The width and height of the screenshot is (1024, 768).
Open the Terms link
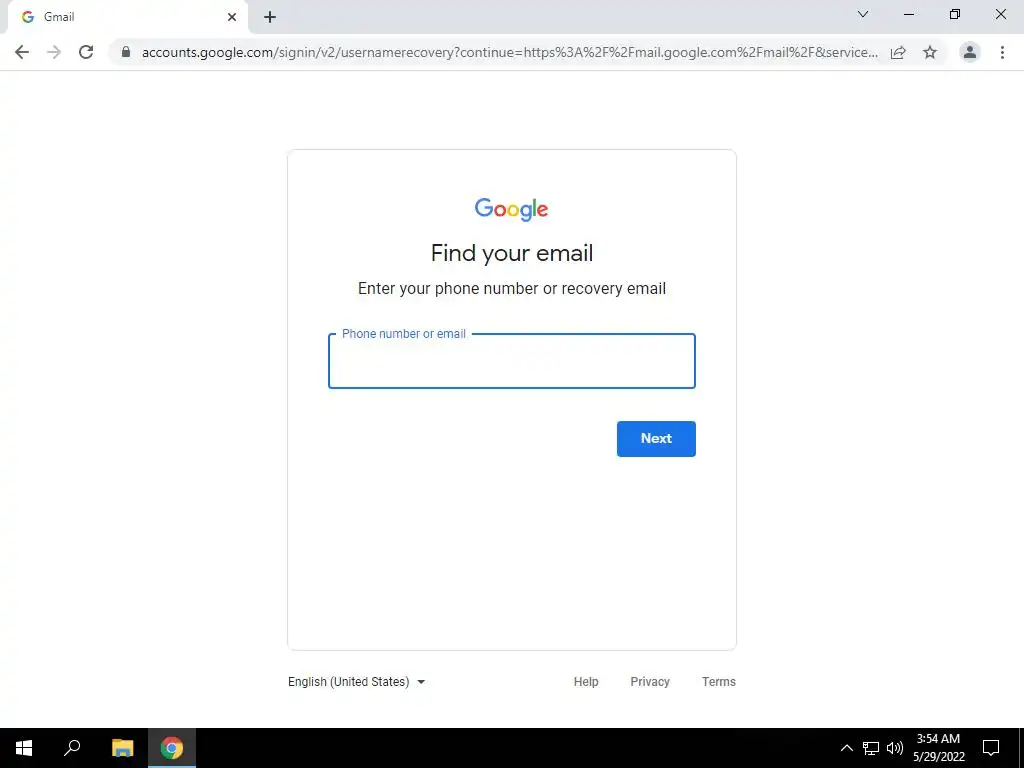[718, 682]
